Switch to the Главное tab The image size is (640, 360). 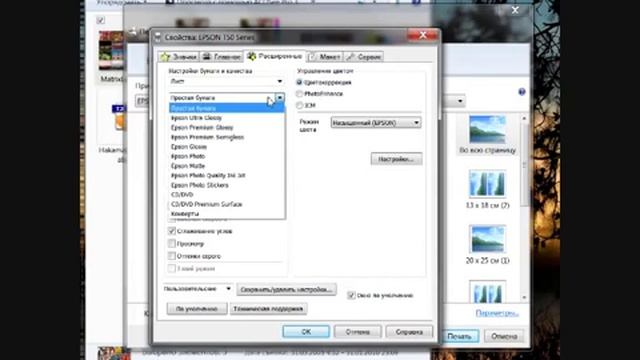(222, 57)
